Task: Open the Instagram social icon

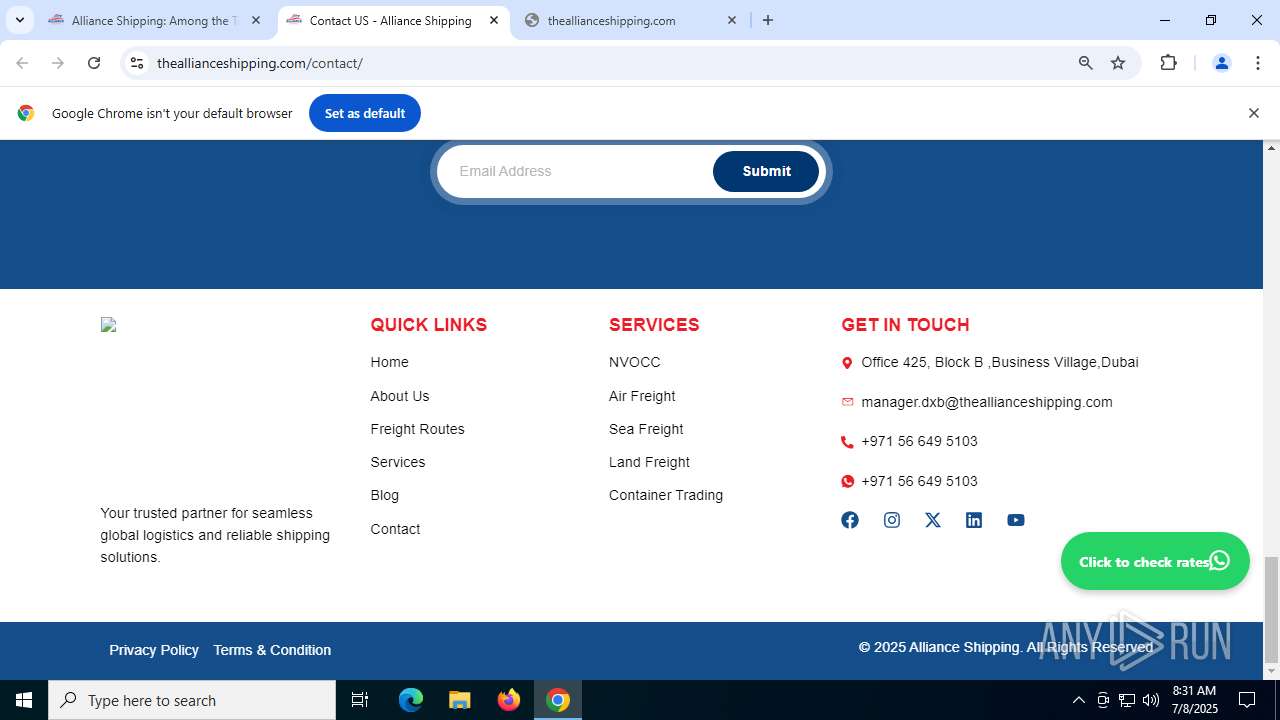Action: click(x=892, y=520)
